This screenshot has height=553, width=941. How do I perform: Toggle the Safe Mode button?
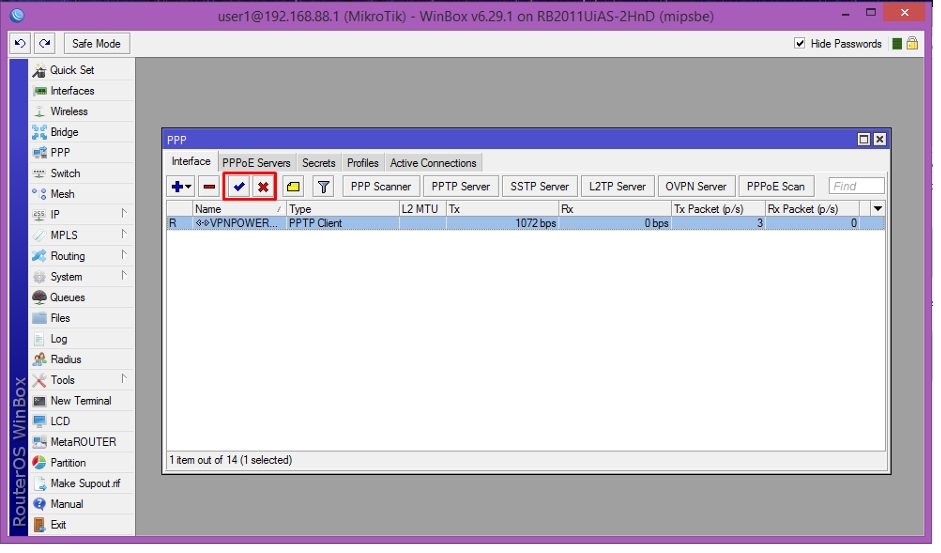coord(96,44)
